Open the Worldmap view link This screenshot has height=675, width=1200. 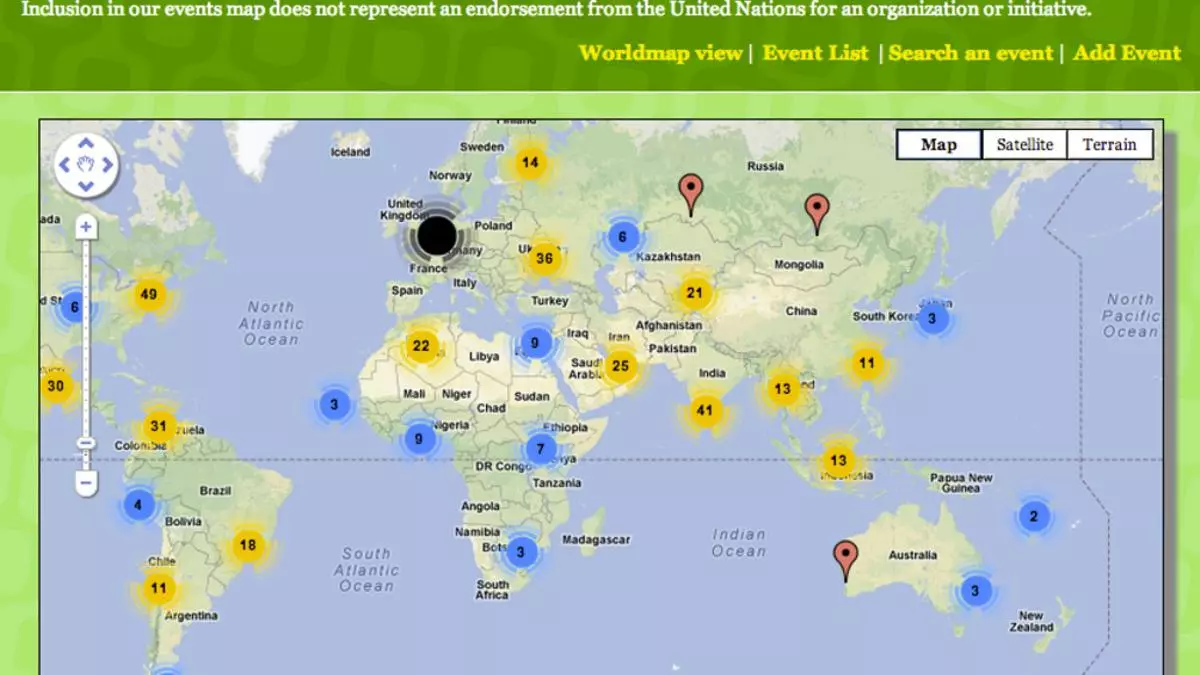tap(660, 53)
